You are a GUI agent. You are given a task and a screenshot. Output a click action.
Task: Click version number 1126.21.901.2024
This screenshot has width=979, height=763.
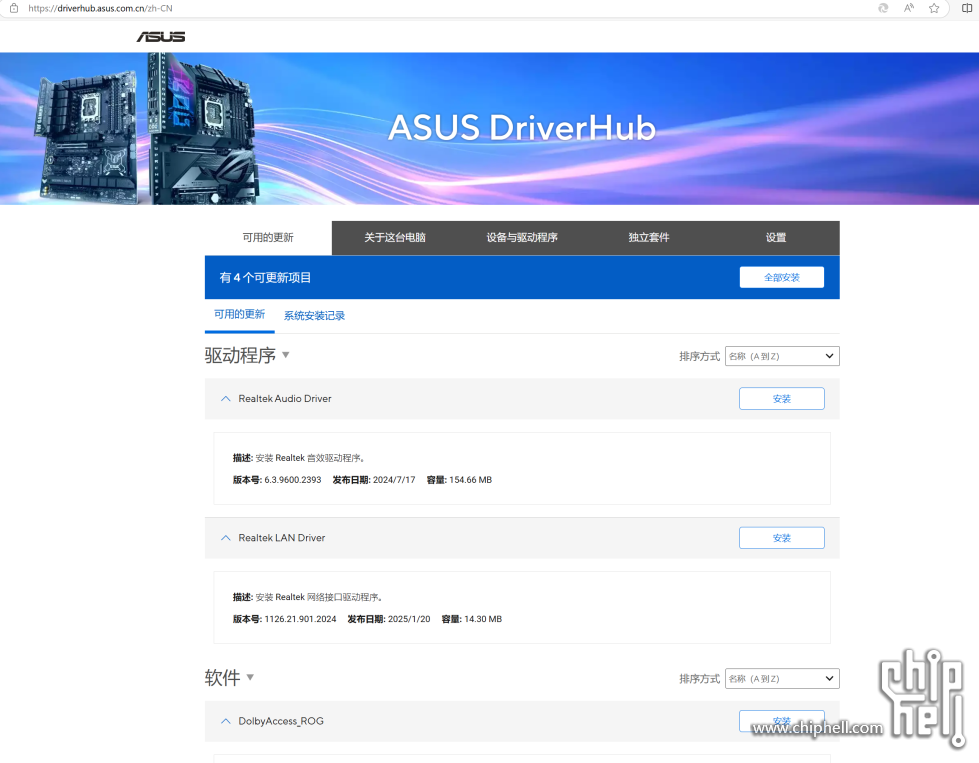coord(300,619)
